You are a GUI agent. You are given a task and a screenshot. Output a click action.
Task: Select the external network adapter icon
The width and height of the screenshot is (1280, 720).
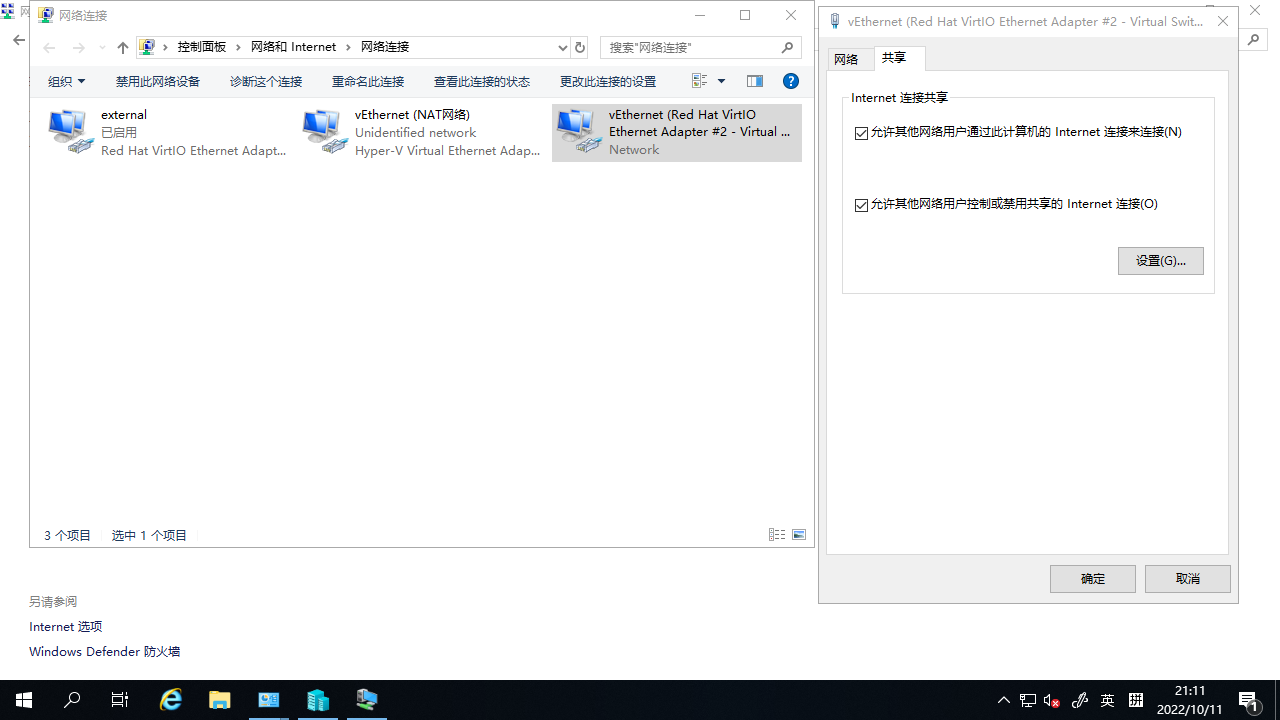pyautogui.click(x=70, y=132)
